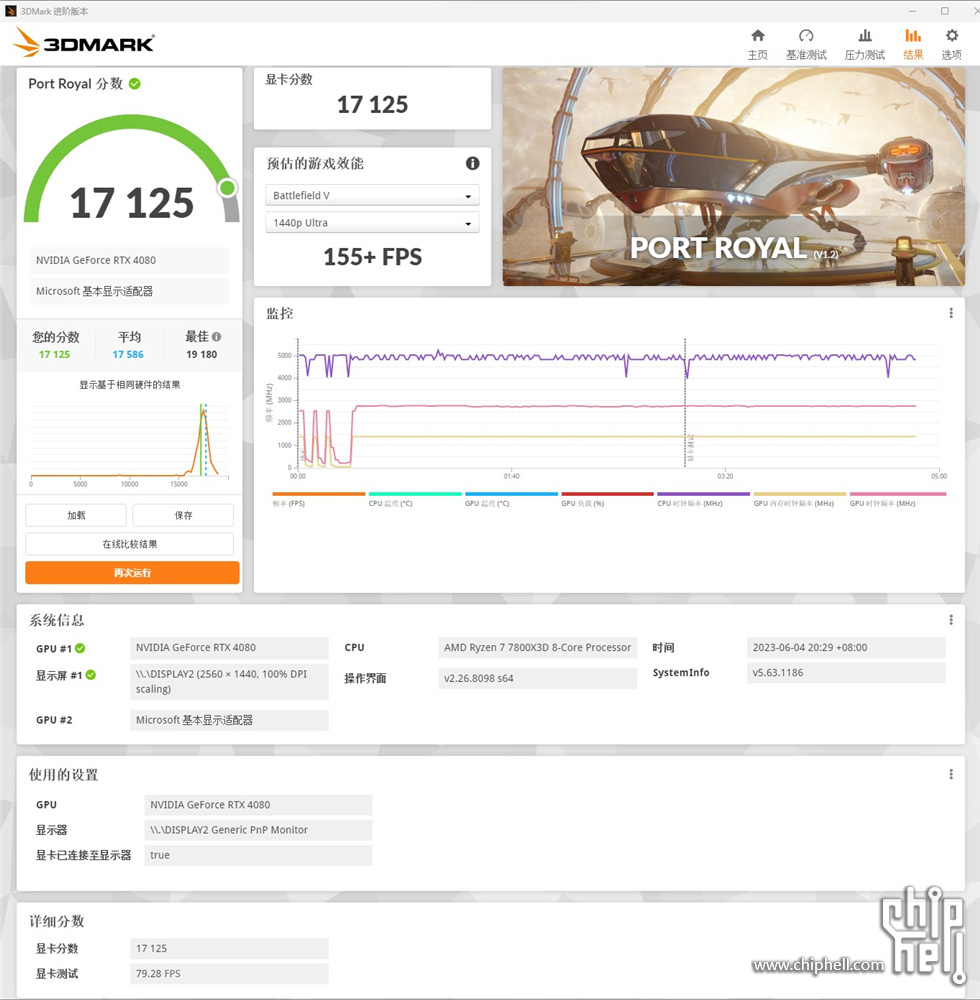The height and width of the screenshot is (1000, 980).
Task: Click the info icon beside 最佳
Action: click(217, 337)
